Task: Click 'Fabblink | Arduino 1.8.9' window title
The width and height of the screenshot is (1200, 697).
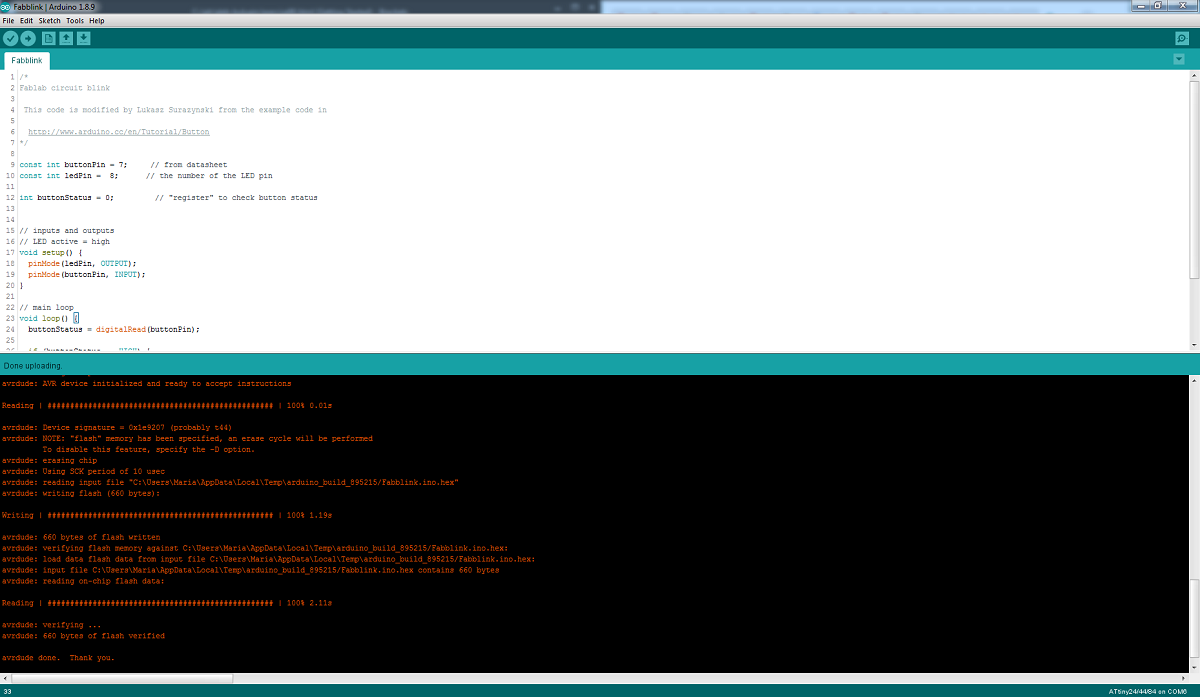Action: tap(56, 7)
